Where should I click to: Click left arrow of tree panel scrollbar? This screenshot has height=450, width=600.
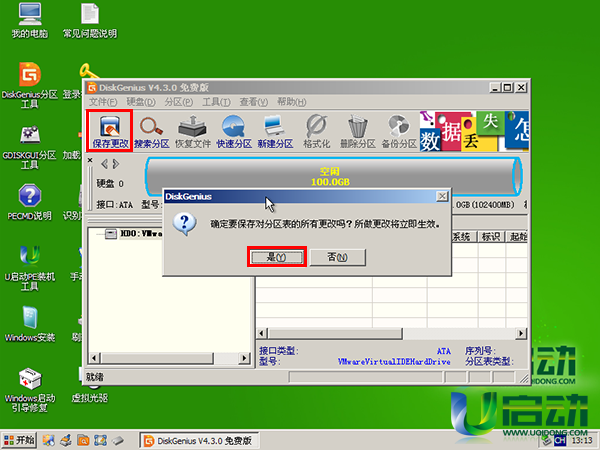pos(94,358)
